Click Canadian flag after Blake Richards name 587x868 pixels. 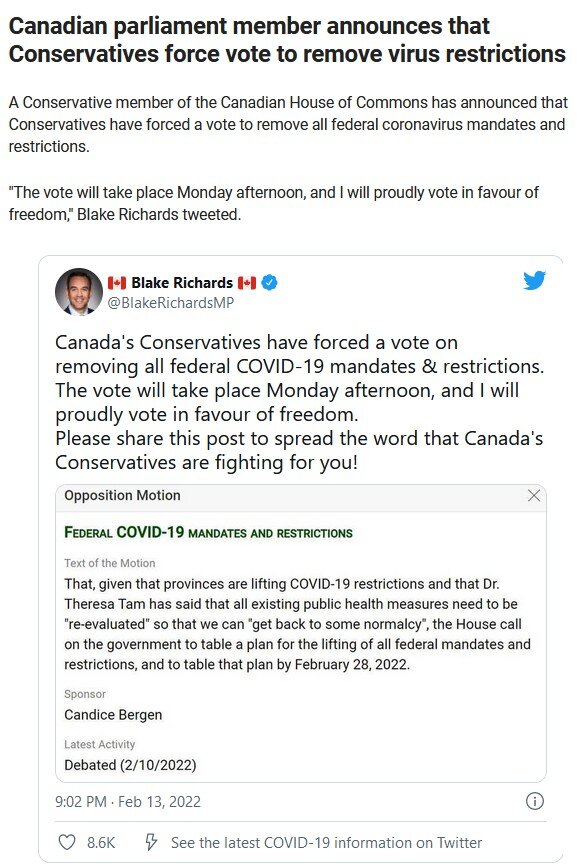coord(247,283)
